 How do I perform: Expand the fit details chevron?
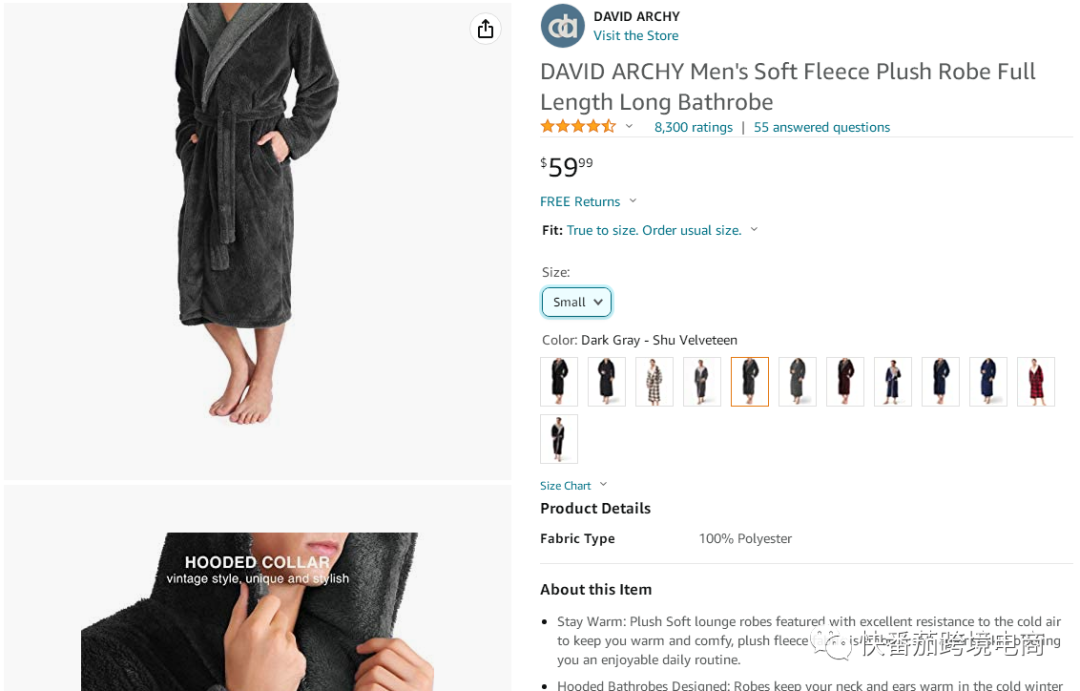click(754, 230)
